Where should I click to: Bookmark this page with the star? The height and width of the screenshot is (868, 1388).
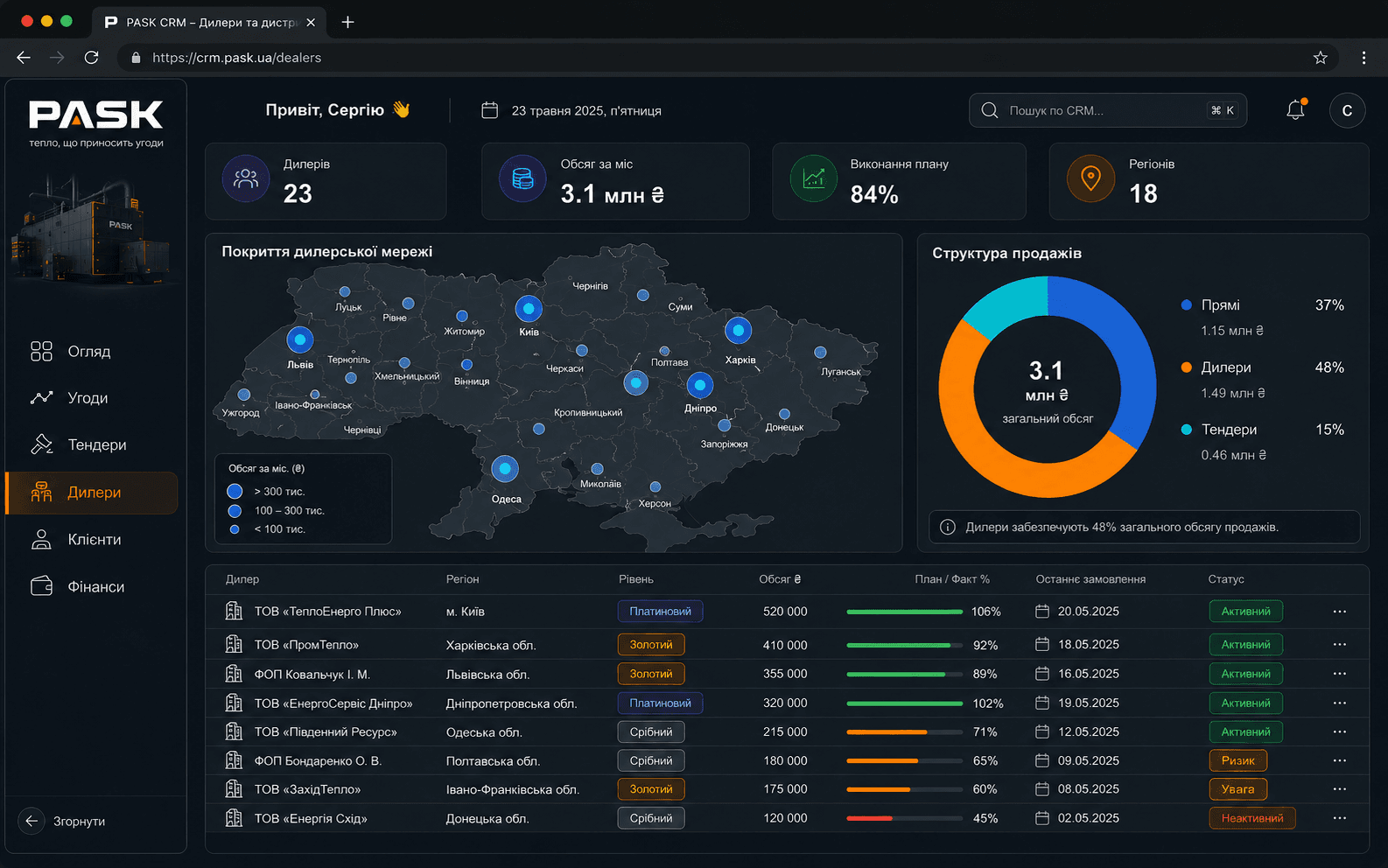(x=1321, y=58)
